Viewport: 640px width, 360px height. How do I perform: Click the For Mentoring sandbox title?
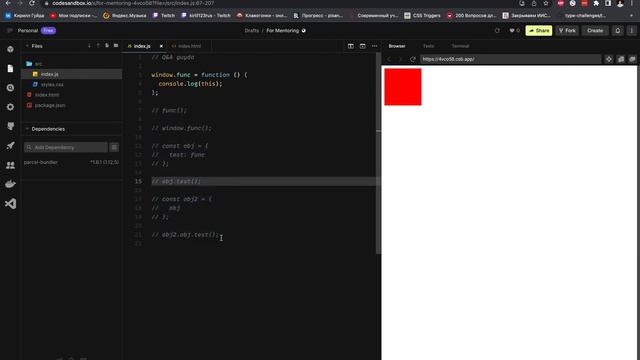pos(282,31)
